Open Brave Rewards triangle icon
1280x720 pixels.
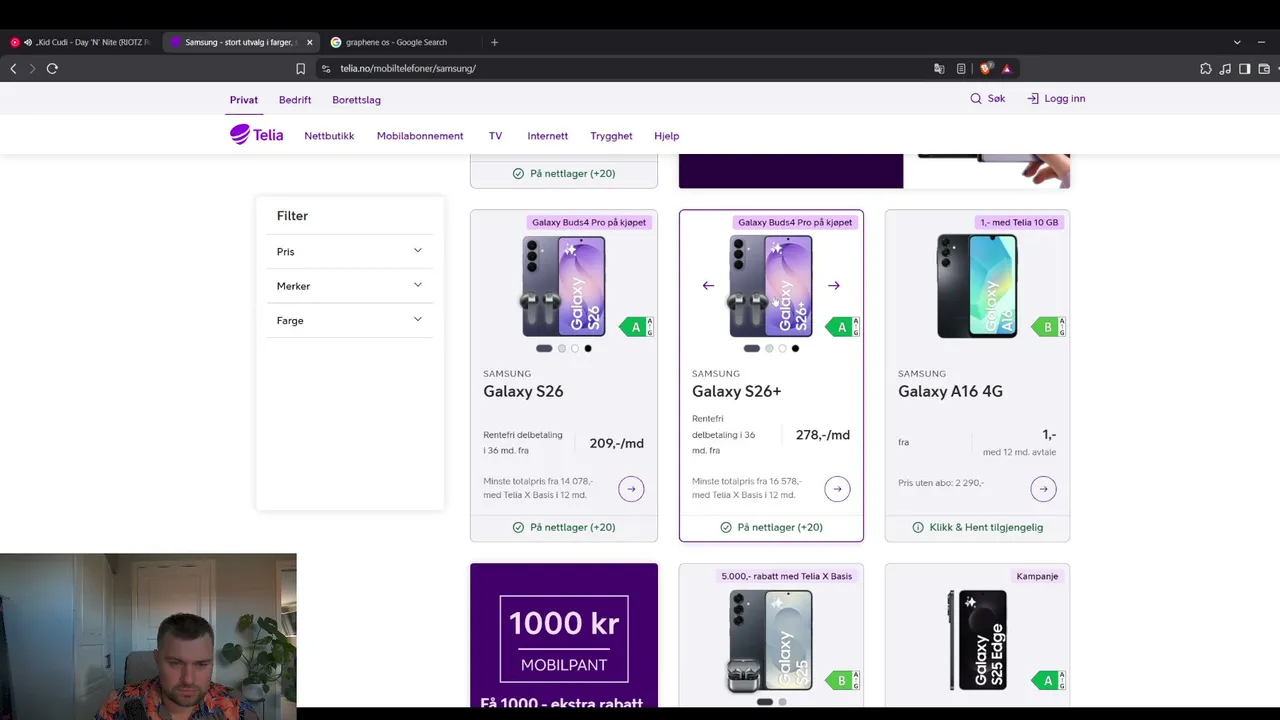(x=1007, y=69)
